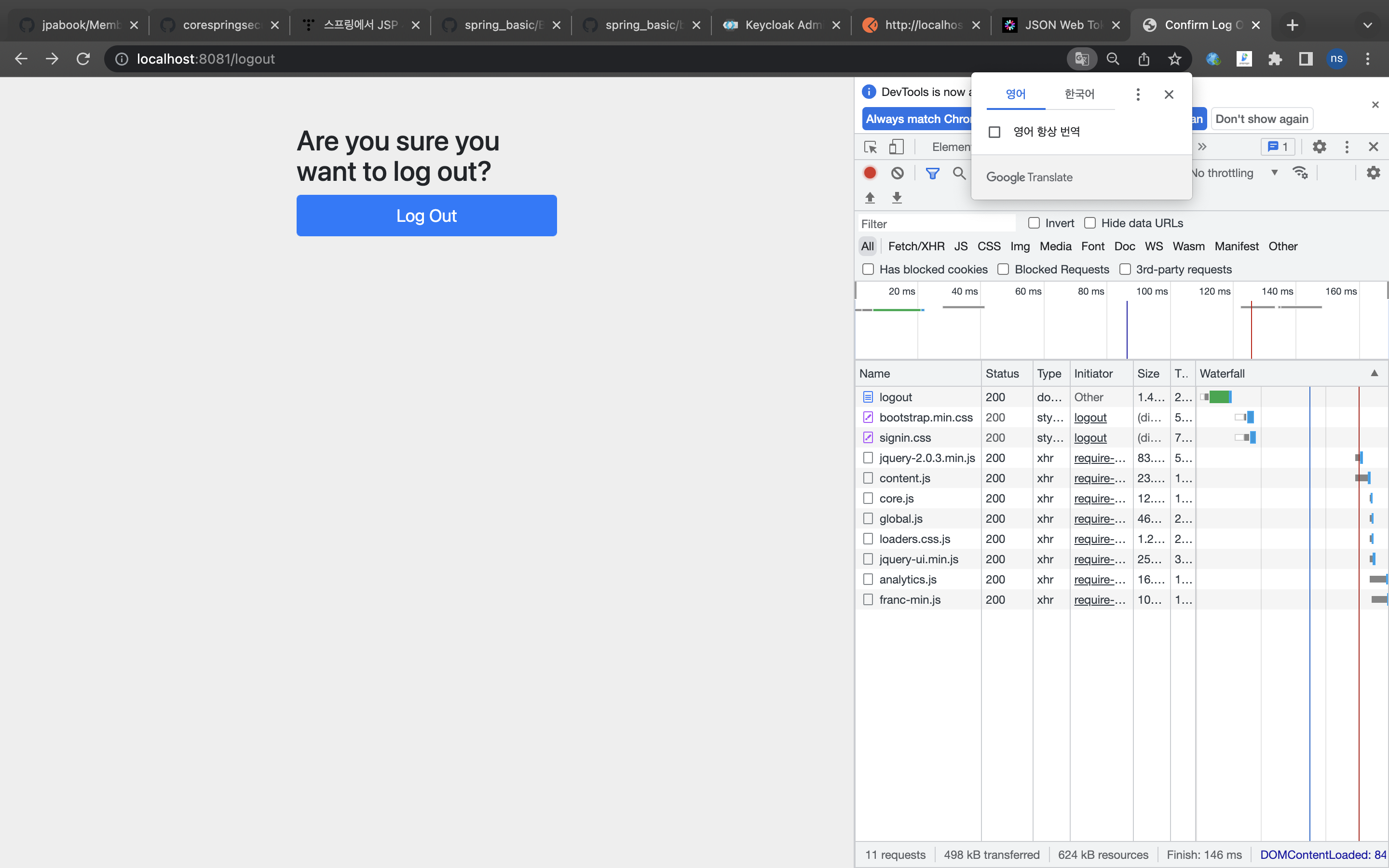
Task: Open the require initiator link for jquery-2.0.3.min.js
Action: 1099,458
